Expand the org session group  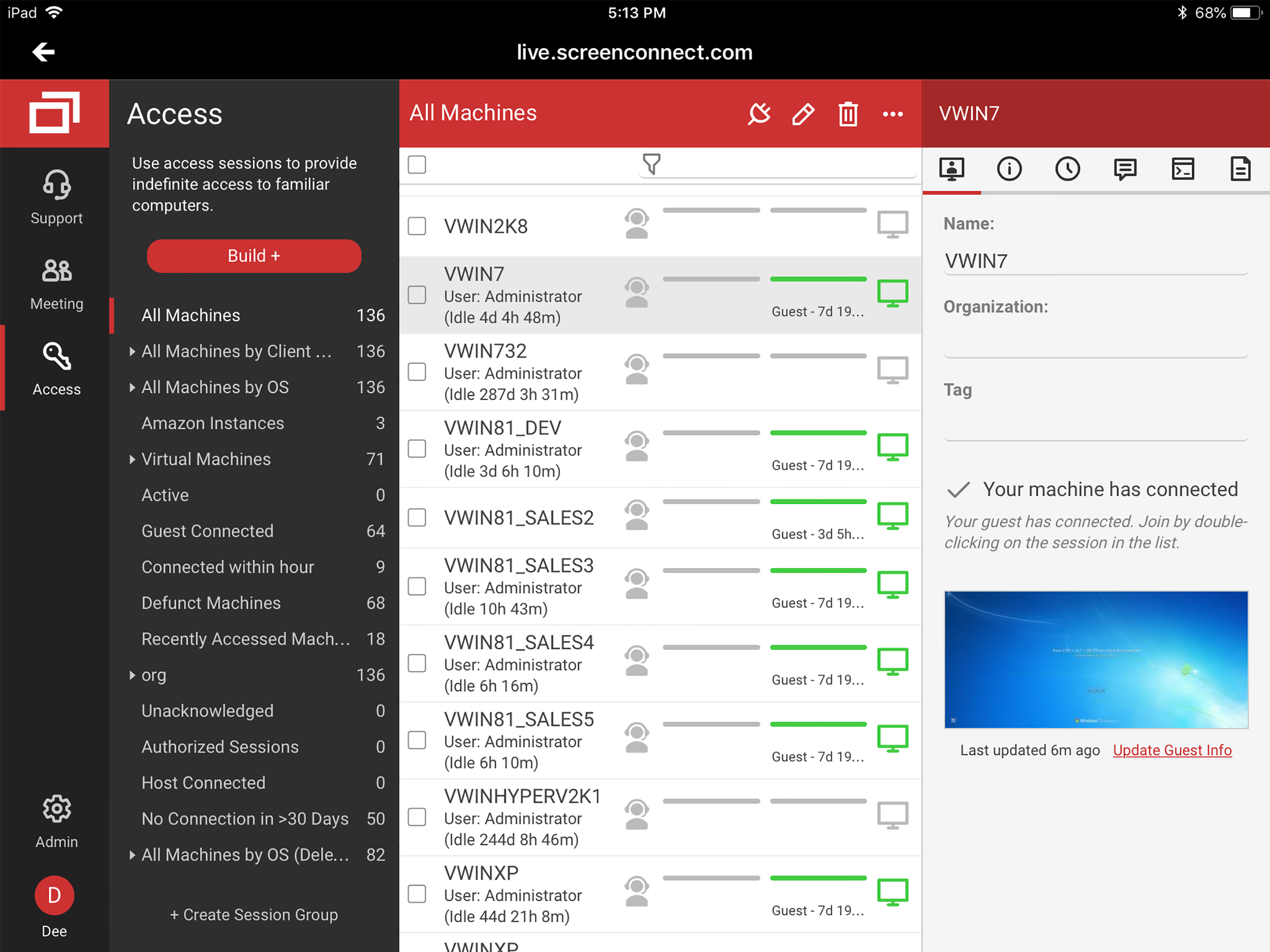[132, 674]
